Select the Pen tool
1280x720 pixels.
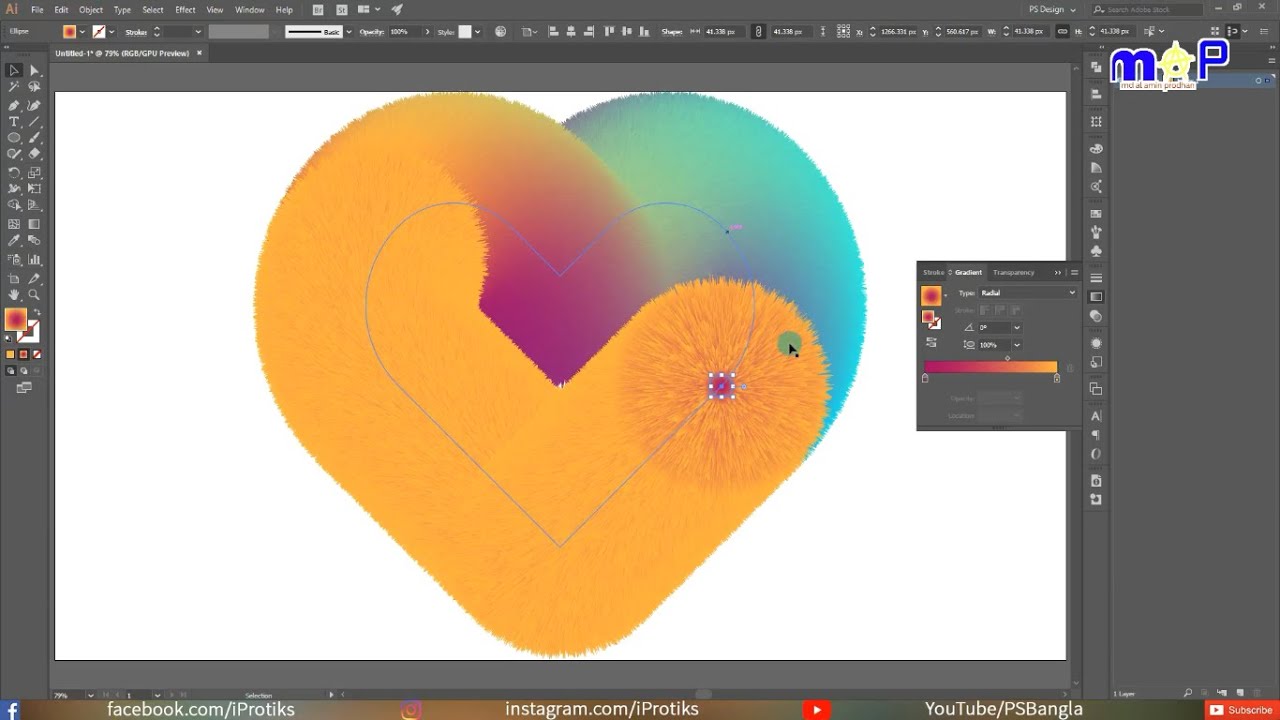click(x=14, y=104)
